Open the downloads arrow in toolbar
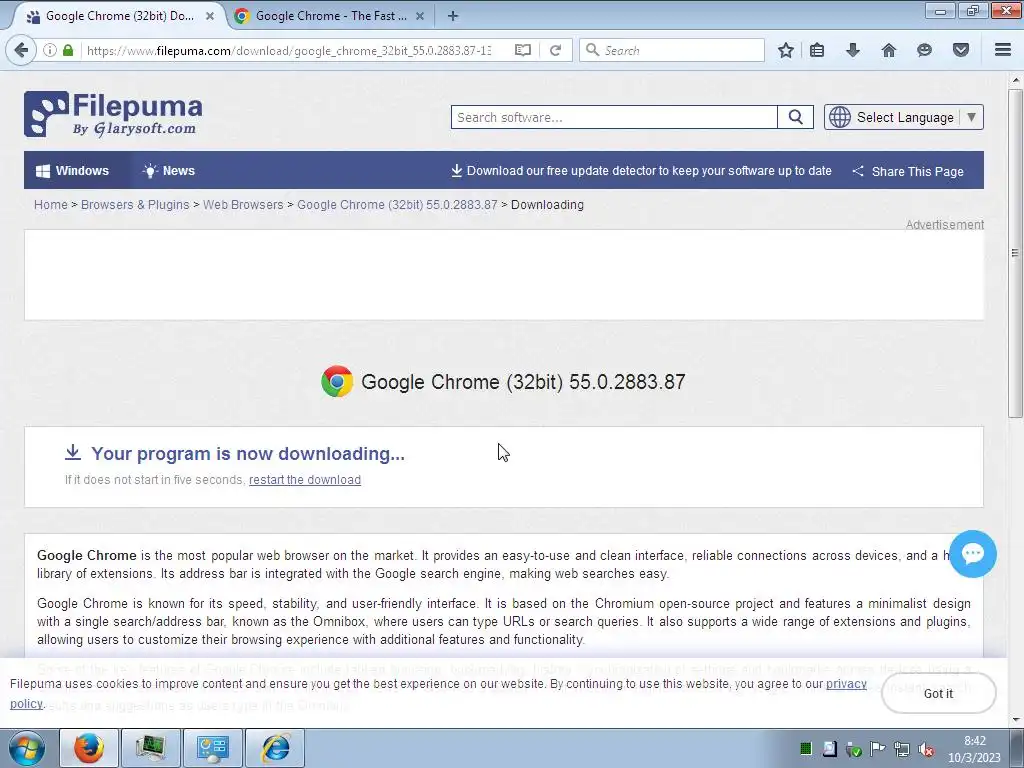The image size is (1024, 768). 853,50
